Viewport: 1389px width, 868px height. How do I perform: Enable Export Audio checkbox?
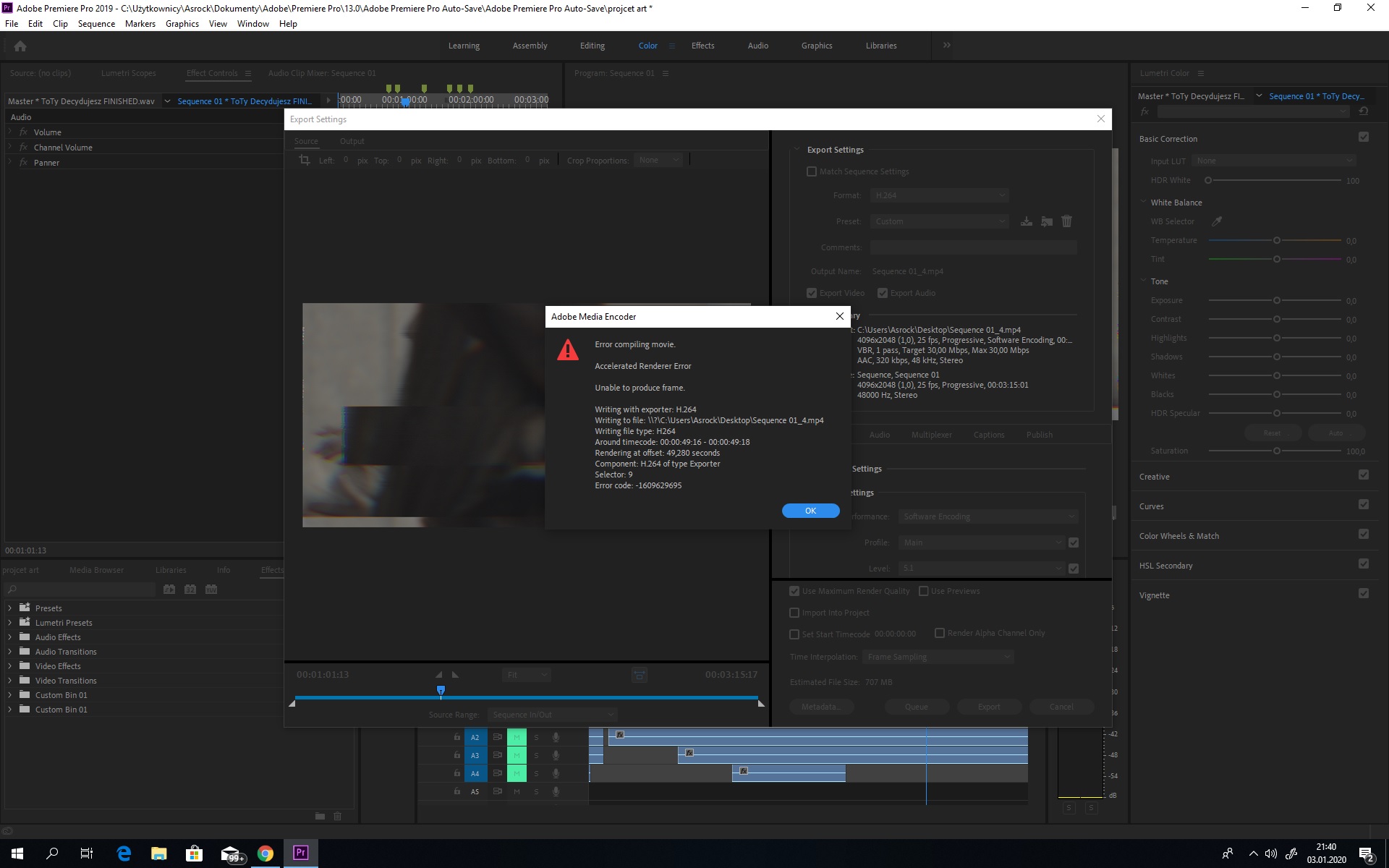tap(883, 292)
